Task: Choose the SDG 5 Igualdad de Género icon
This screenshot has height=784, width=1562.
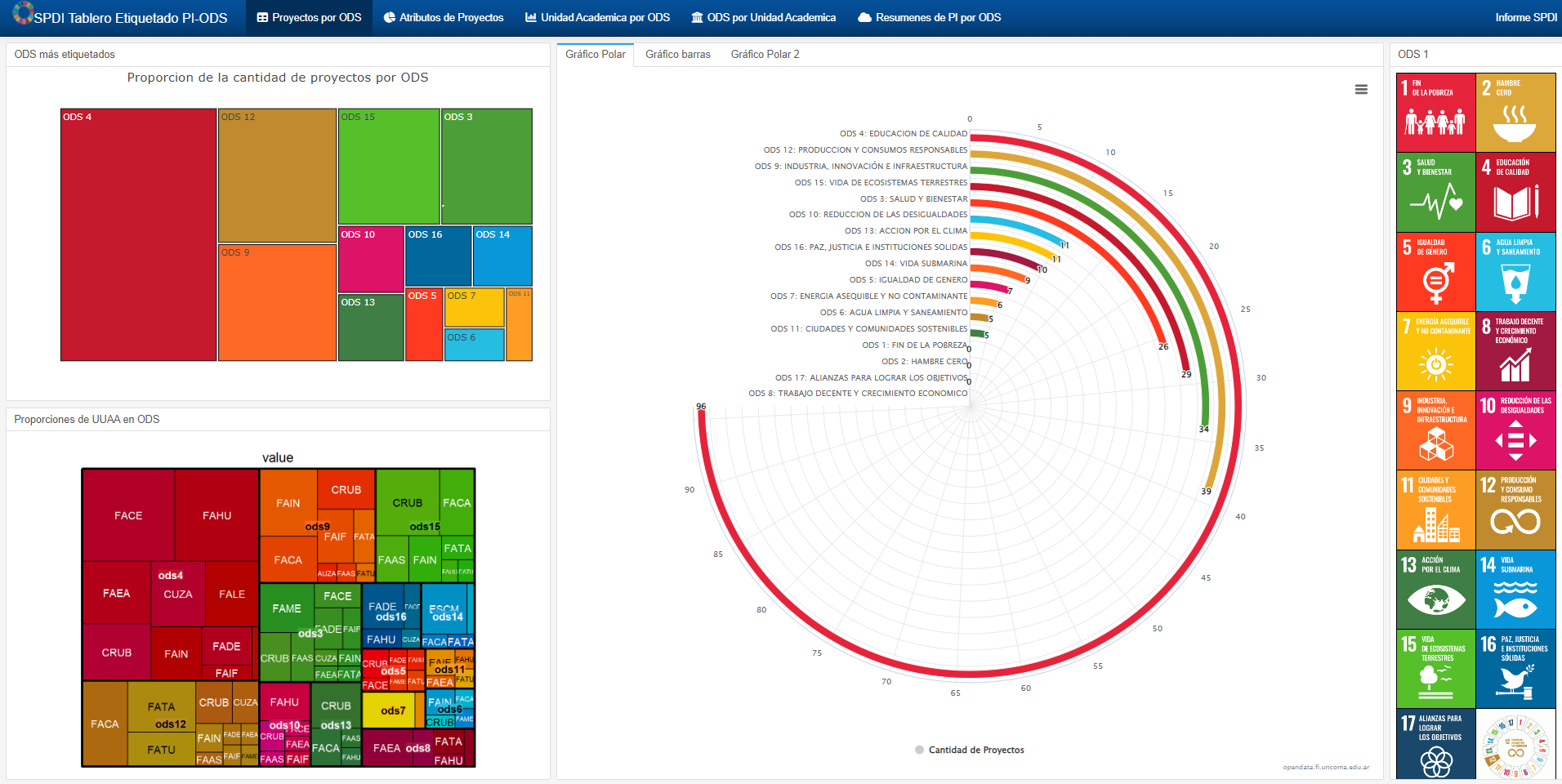Action: (1435, 272)
